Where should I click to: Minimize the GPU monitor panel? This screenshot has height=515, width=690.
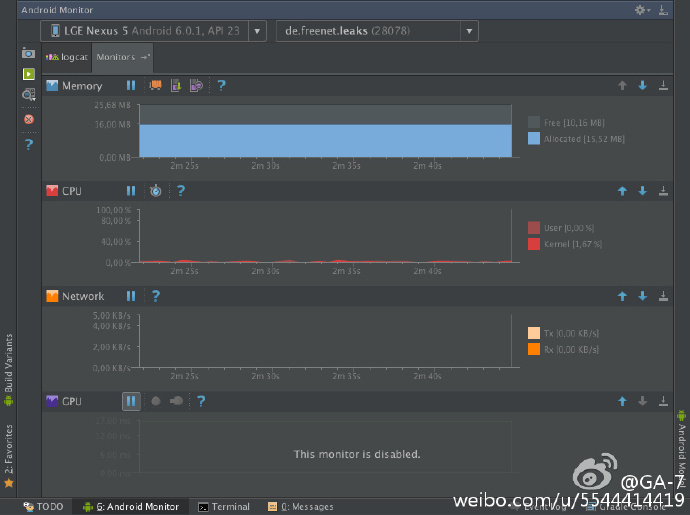663,401
